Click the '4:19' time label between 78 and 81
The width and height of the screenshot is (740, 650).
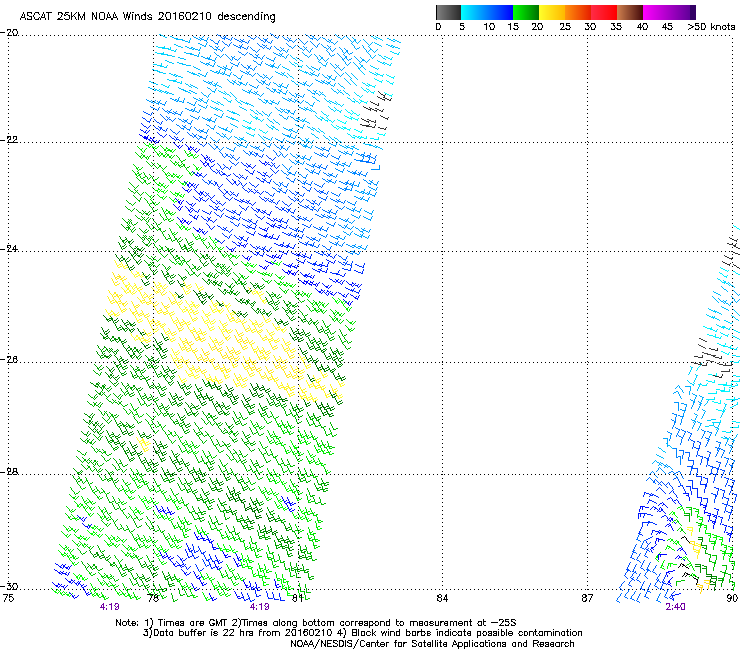[x=260, y=607]
